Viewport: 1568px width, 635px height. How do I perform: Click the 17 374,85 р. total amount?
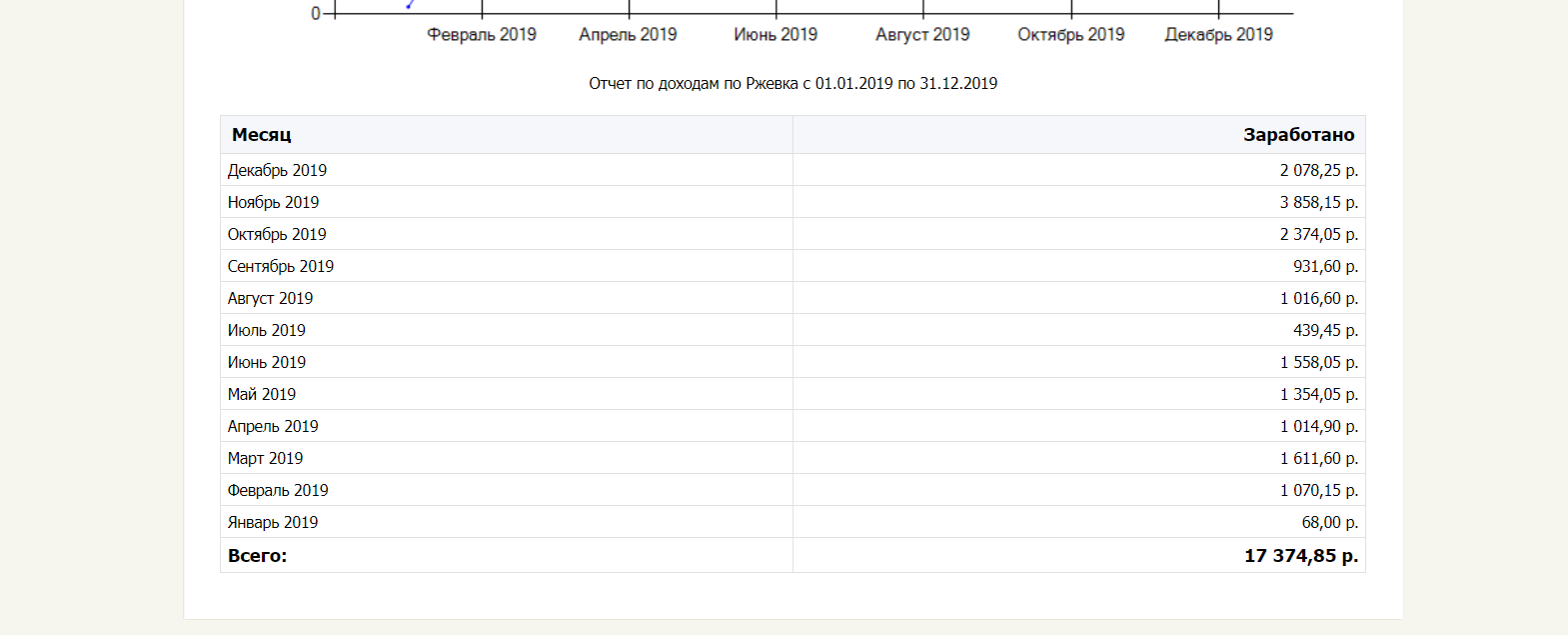[1300, 556]
